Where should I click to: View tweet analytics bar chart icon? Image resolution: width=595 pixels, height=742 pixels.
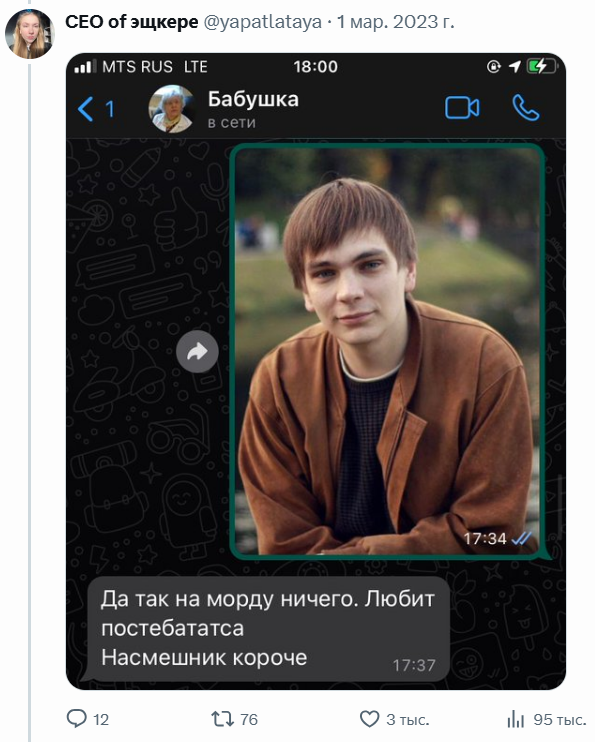tap(515, 719)
